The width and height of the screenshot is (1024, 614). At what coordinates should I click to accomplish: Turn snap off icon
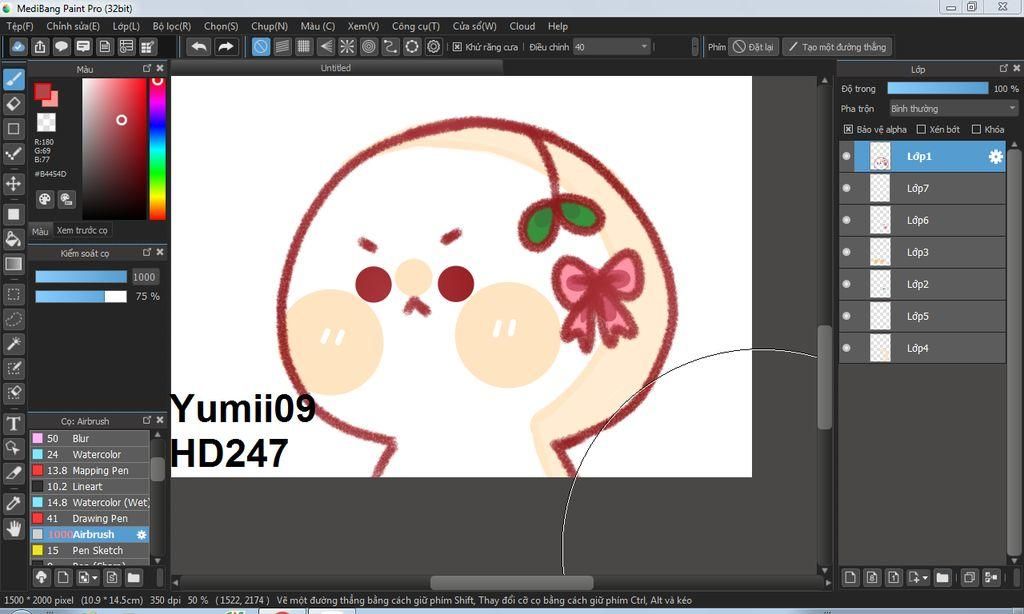[261, 47]
